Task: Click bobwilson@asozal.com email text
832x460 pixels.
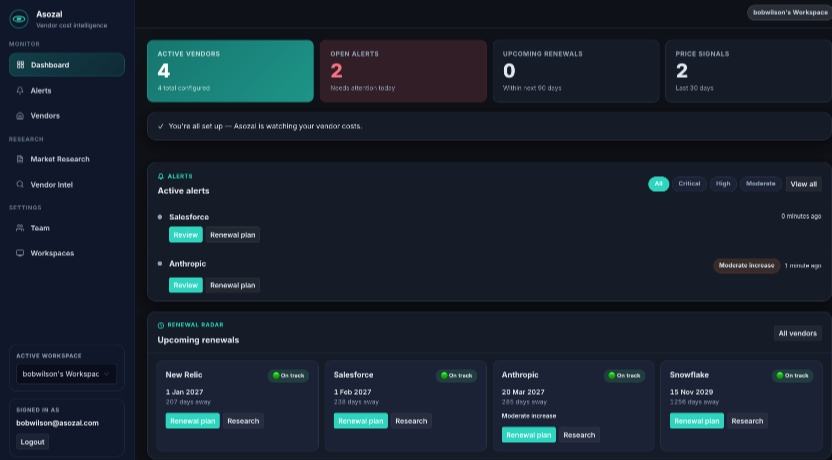Action: tap(57, 423)
